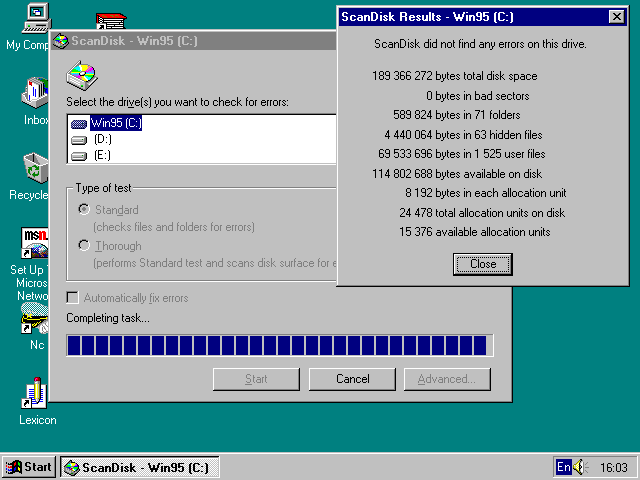Click the ScanDisk progress bar

click(279, 345)
